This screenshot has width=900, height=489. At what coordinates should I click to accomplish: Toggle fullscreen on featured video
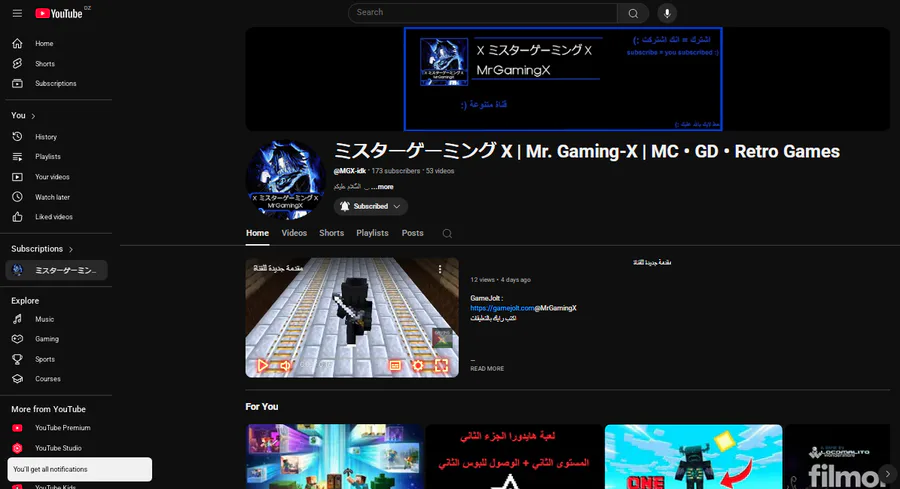coord(441,366)
